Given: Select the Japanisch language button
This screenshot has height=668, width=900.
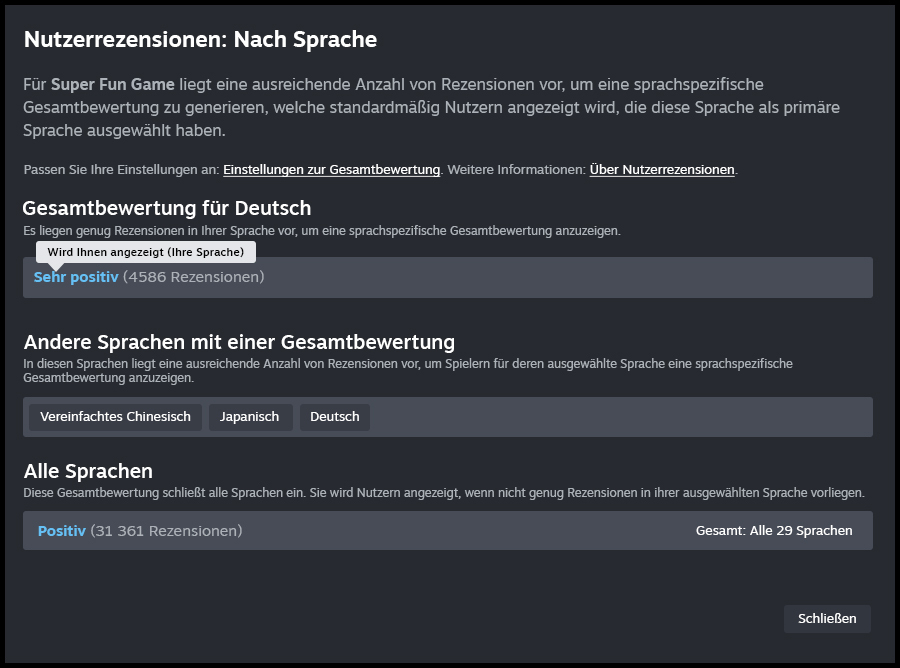Looking at the screenshot, I should tap(250, 417).
